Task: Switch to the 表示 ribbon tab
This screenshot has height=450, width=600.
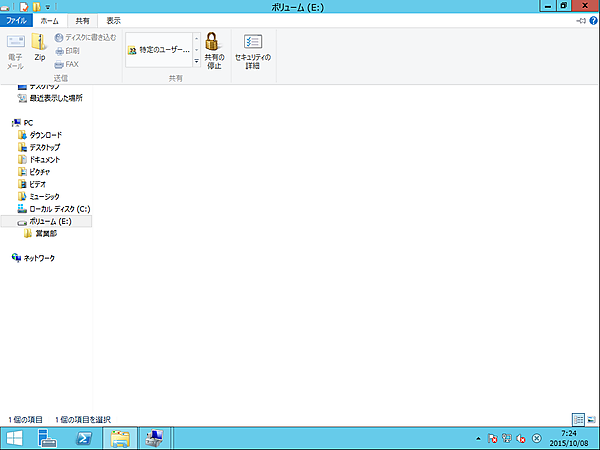Action: [x=114, y=21]
